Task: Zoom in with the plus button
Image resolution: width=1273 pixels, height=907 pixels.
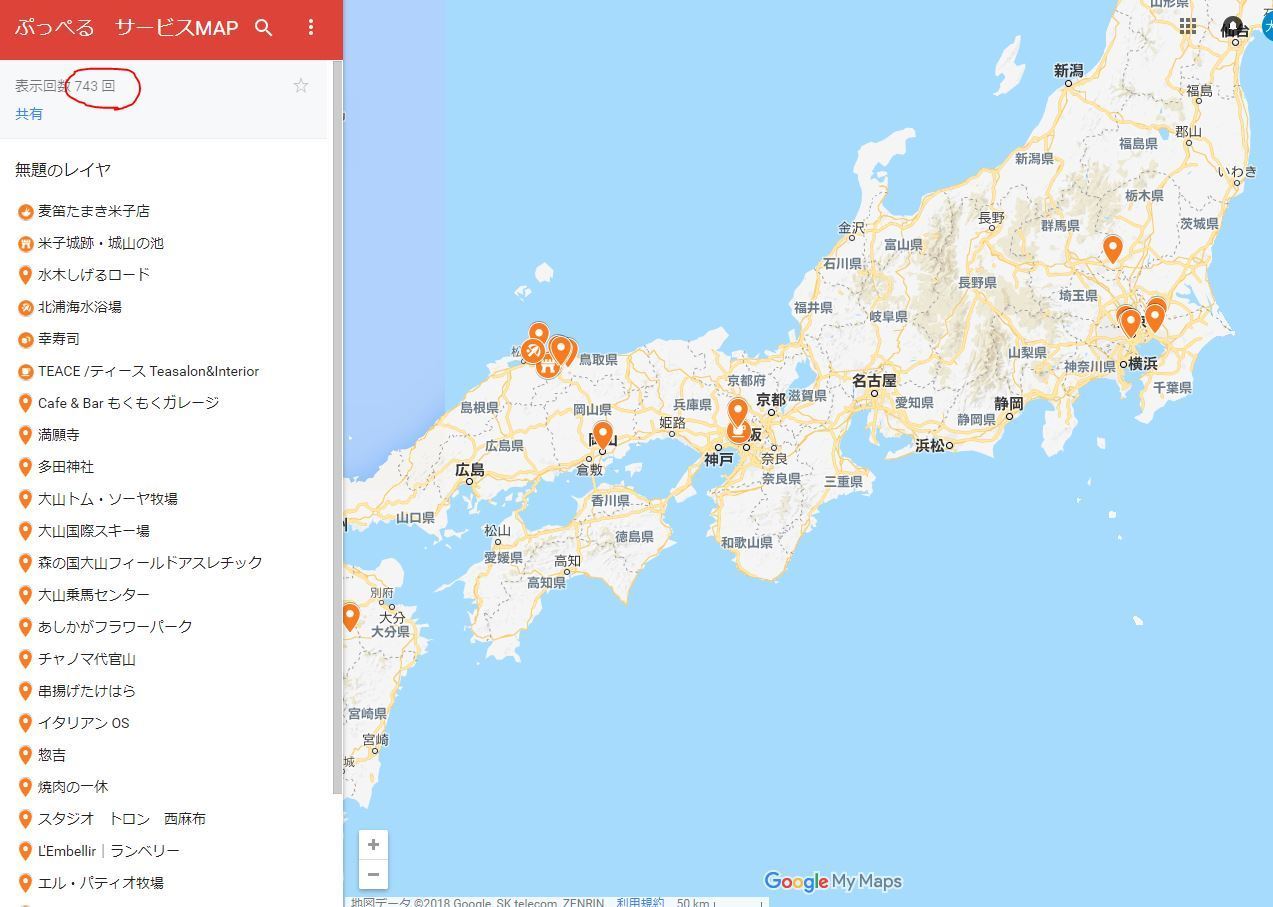Action: tap(373, 844)
